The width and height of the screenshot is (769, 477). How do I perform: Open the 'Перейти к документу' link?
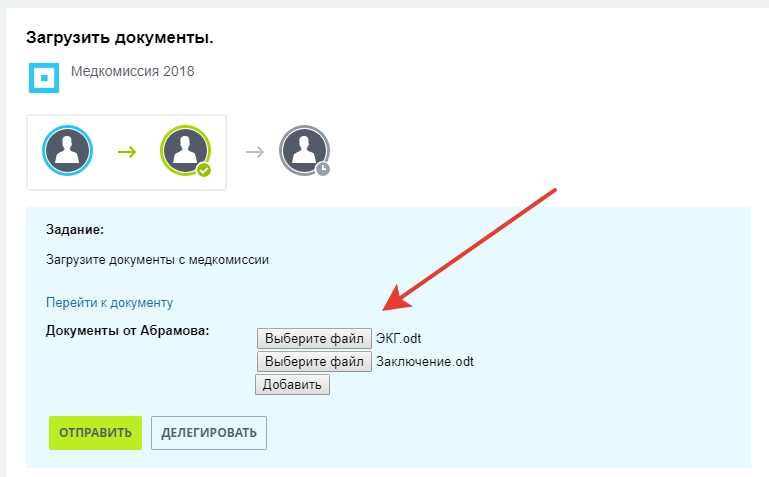pos(110,302)
